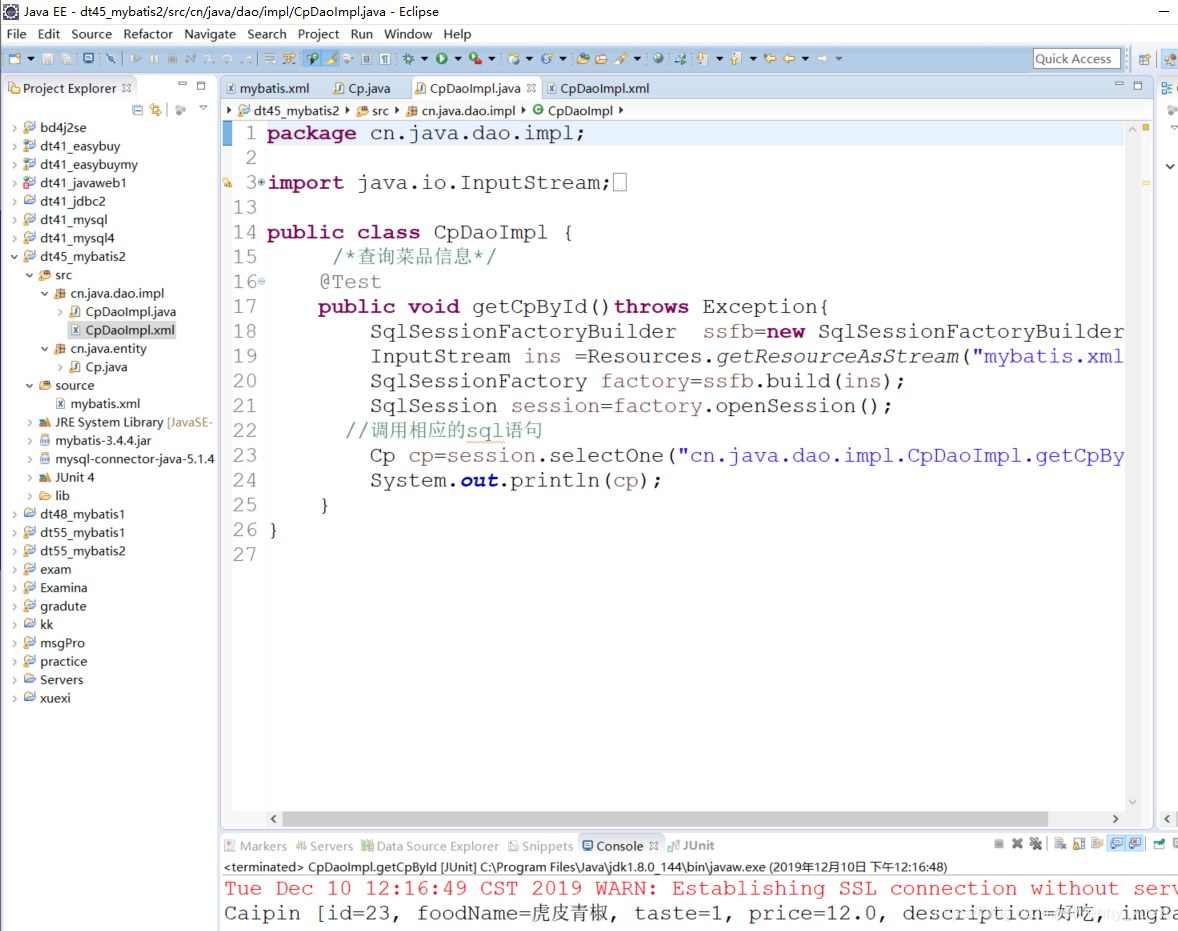Navigate Back with yellow left arrow

tap(789, 59)
